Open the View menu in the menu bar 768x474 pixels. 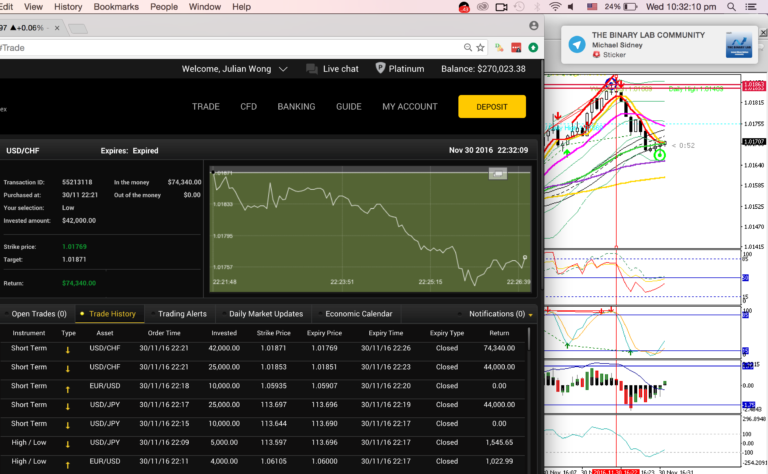click(x=33, y=7)
